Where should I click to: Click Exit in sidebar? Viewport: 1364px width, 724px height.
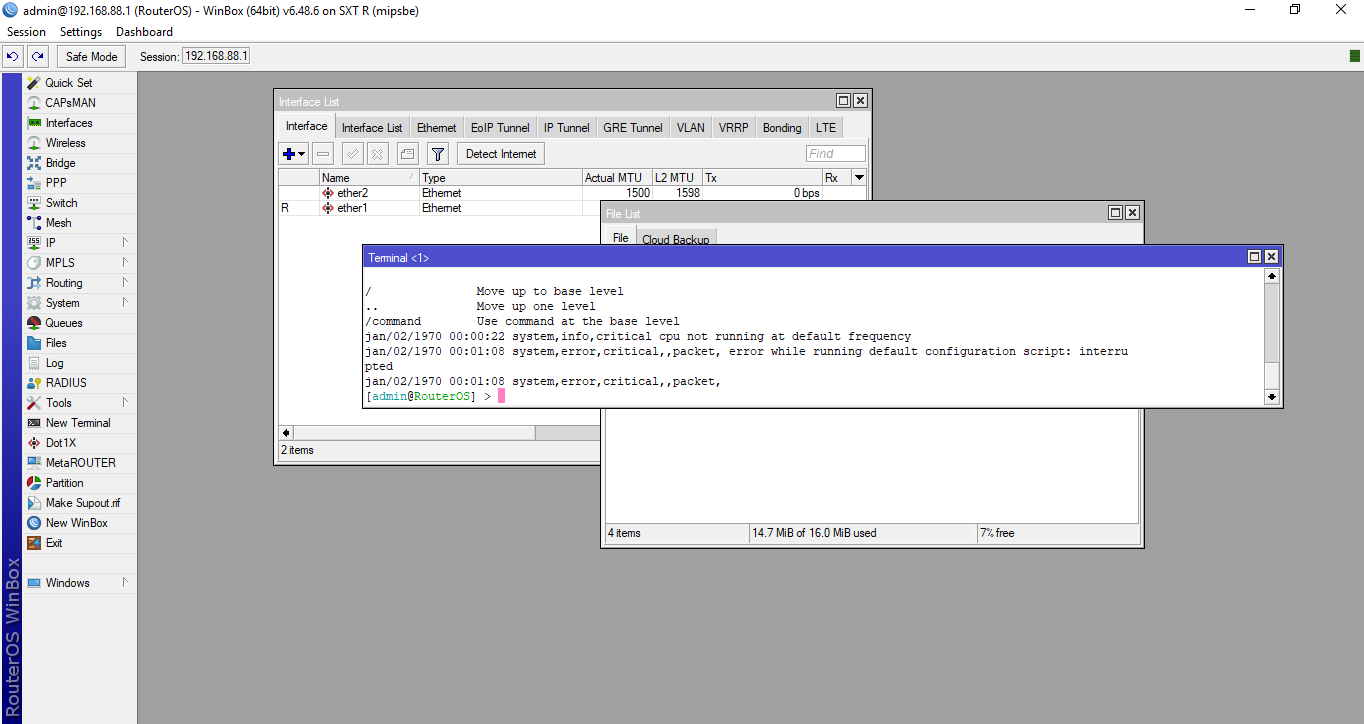(54, 543)
